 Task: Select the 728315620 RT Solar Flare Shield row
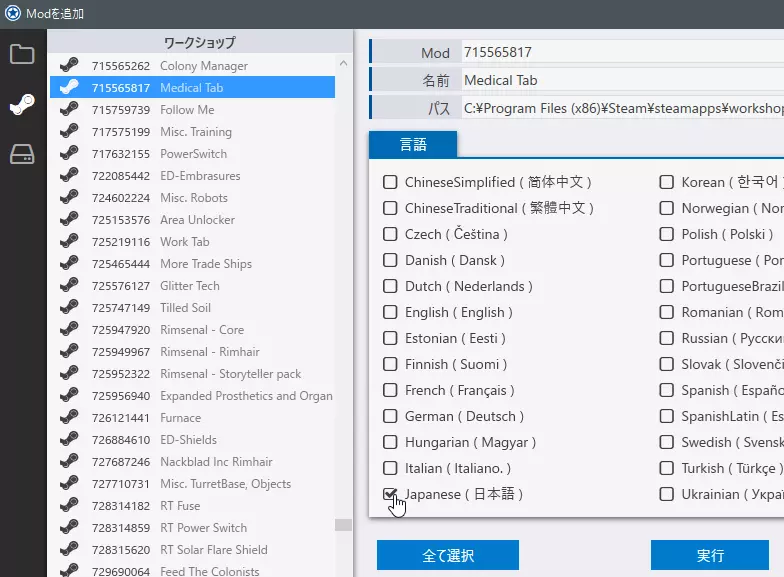click(x=192, y=550)
